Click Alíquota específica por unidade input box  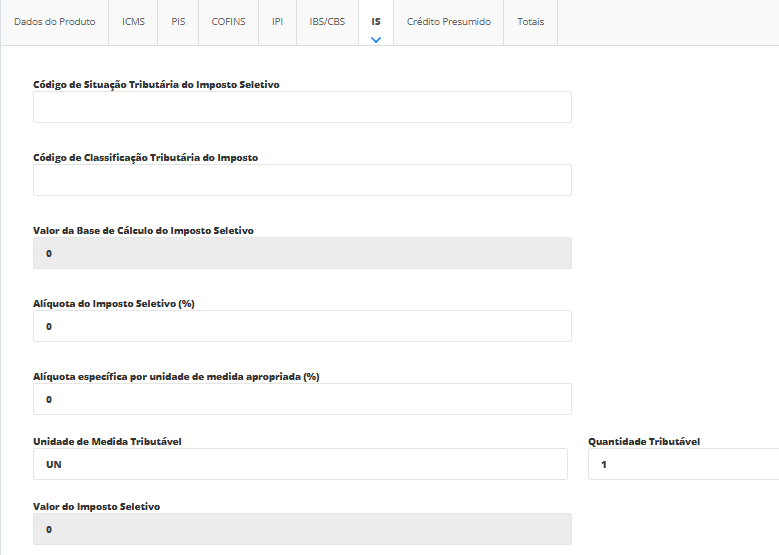tap(302, 399)
